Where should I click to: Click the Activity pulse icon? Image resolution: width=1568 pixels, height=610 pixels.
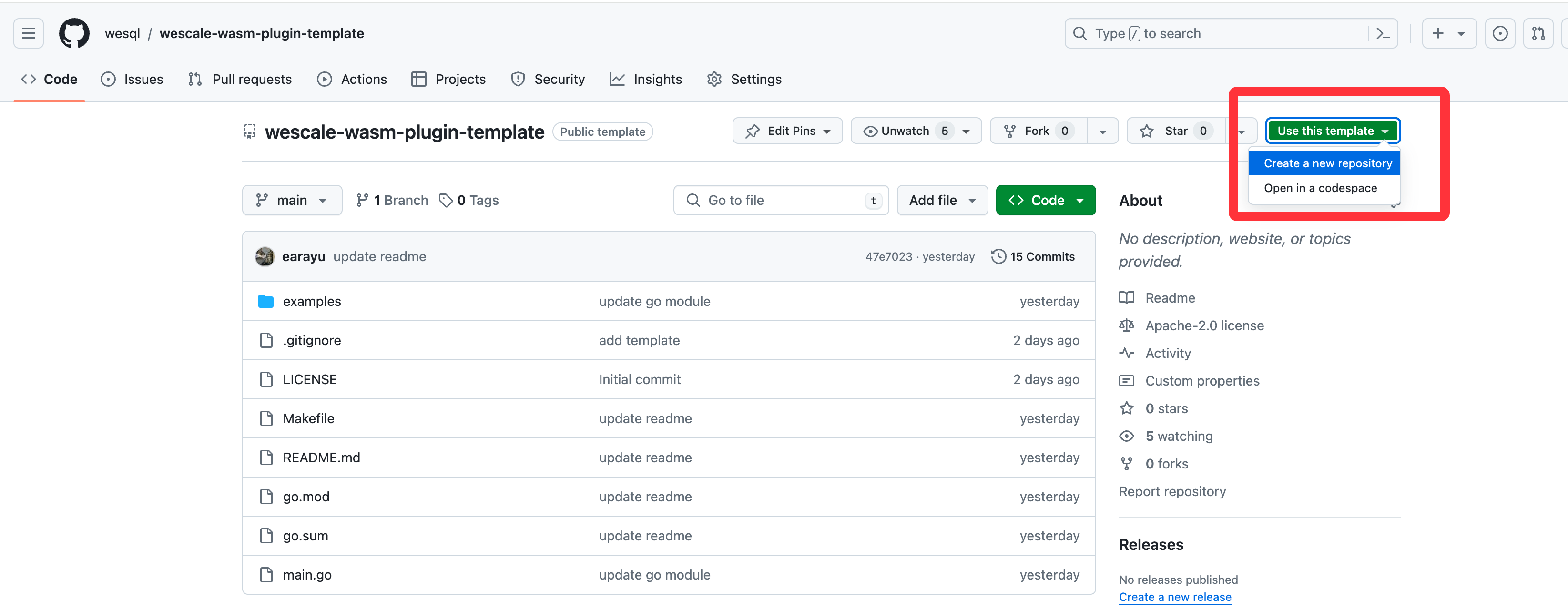click(1127, 353)
